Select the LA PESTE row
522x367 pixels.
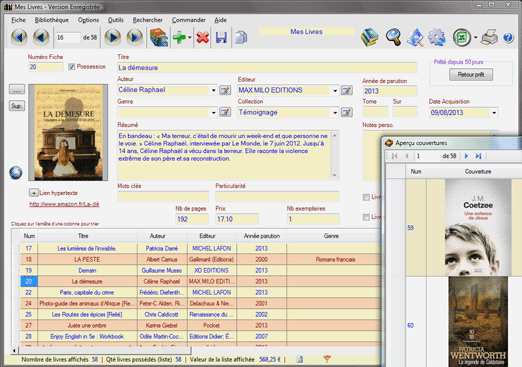(x=200, y=259)
